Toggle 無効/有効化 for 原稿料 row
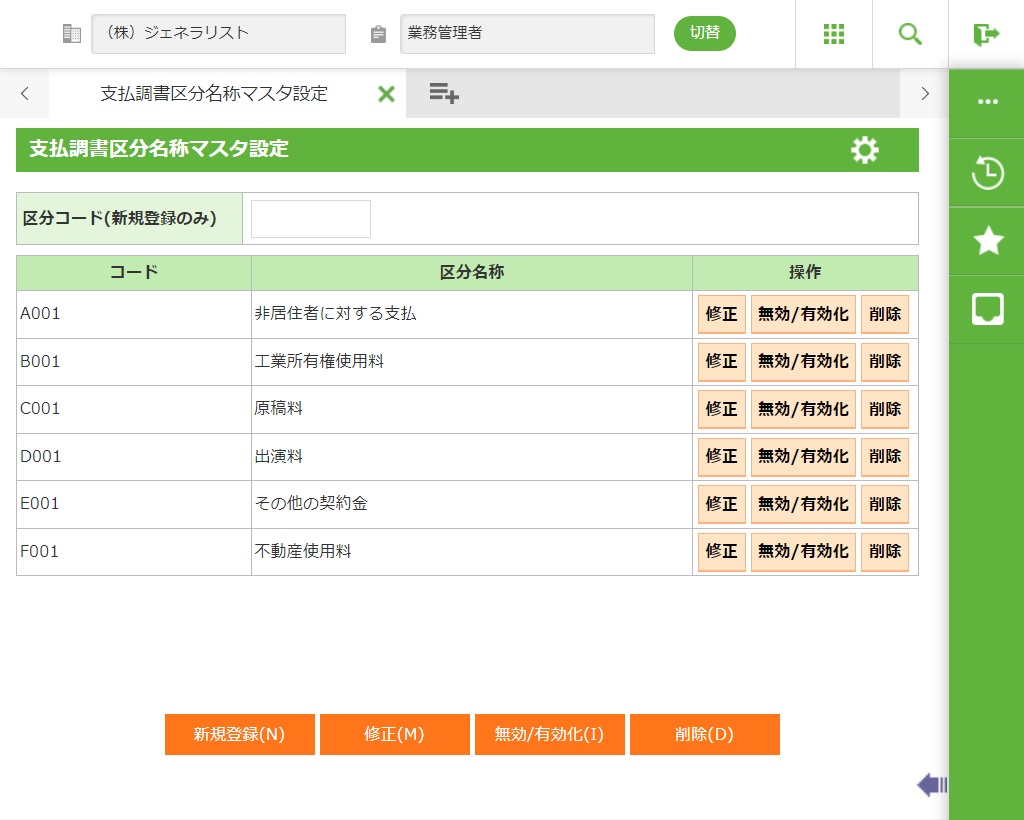1024x820 pixels. coord(803,409)
